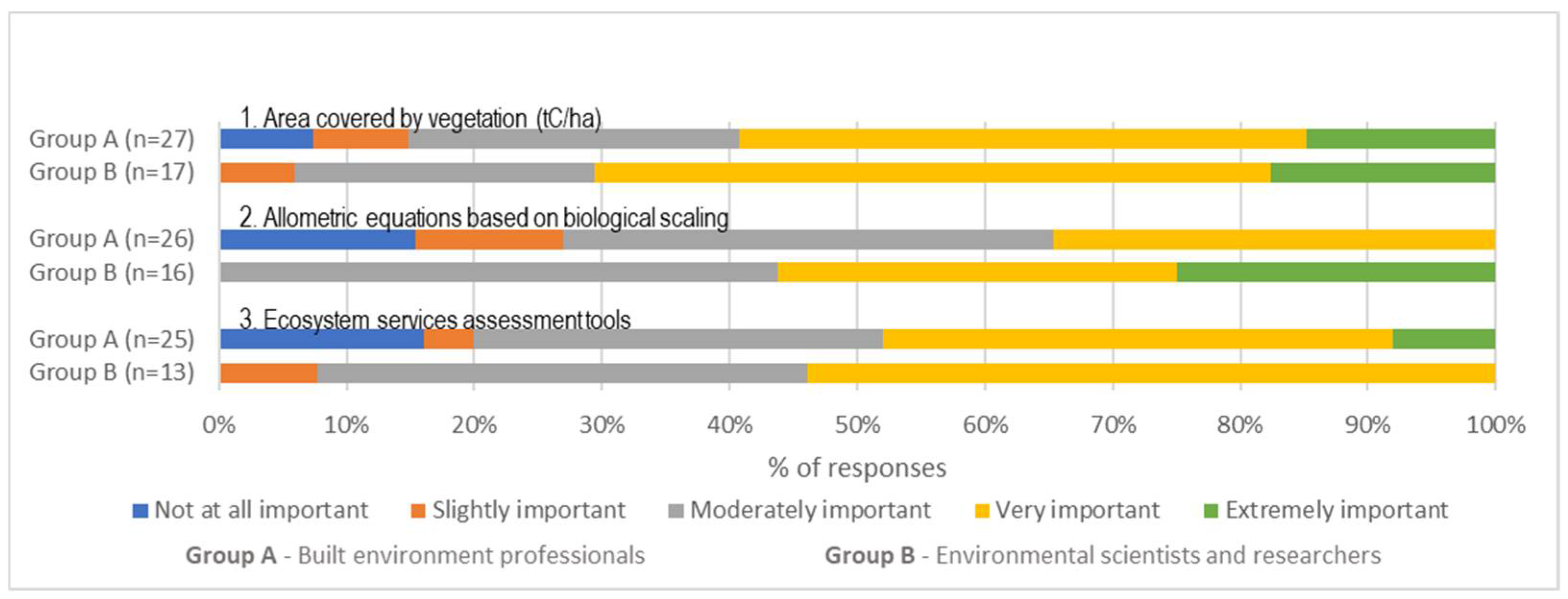The image size is (1568, 599).
Task: Click the orange Slightly important legend swatch
Action: (x=417, y=511)
